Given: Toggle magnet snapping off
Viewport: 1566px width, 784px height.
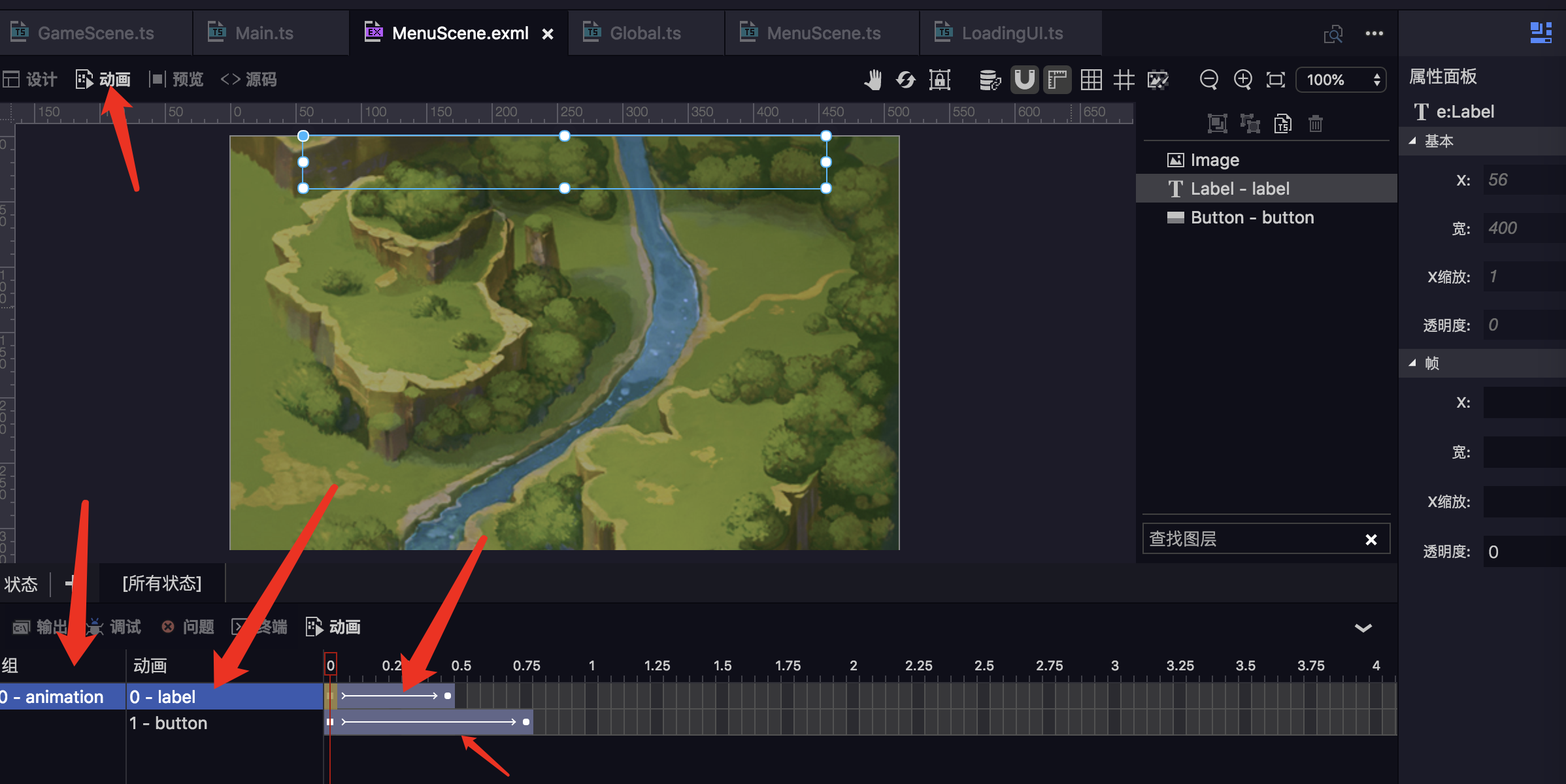Looking at the screenshot, I should click(x=1024, y=80).
